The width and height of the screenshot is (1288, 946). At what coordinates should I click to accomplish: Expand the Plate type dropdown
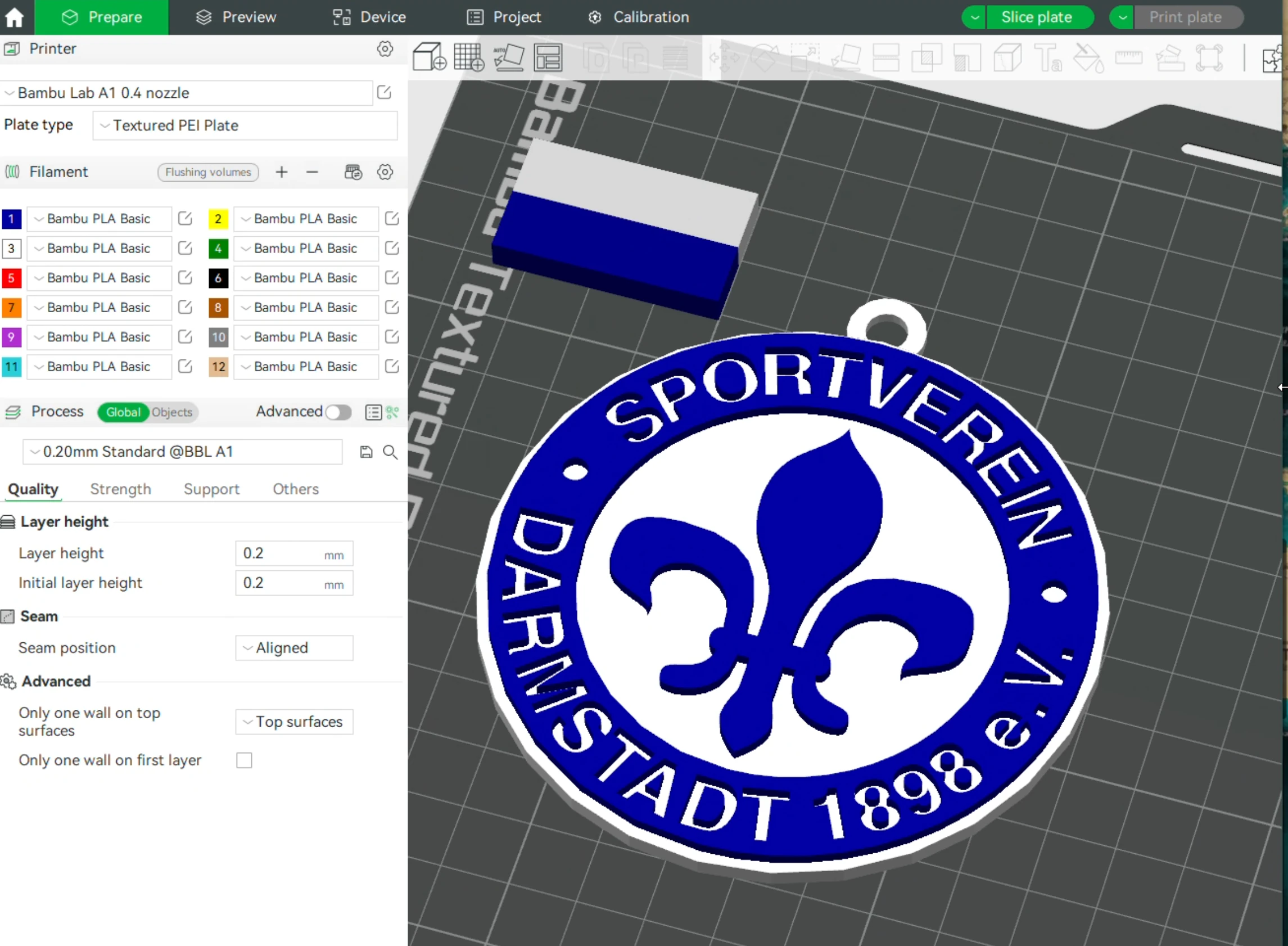pyautogui.click(x=245, y=125)
